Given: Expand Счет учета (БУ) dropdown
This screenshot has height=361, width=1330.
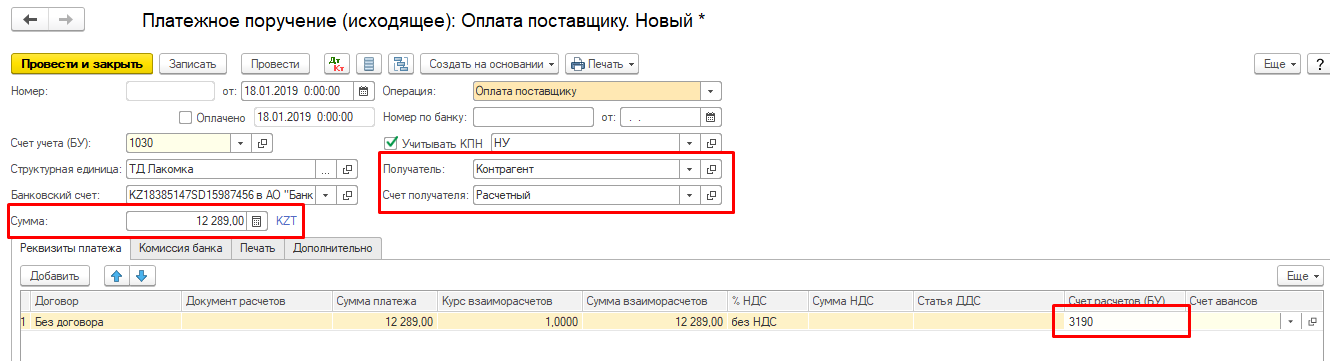Looking at the screenshot, I should pyautogui.click(x=241, y=143).
